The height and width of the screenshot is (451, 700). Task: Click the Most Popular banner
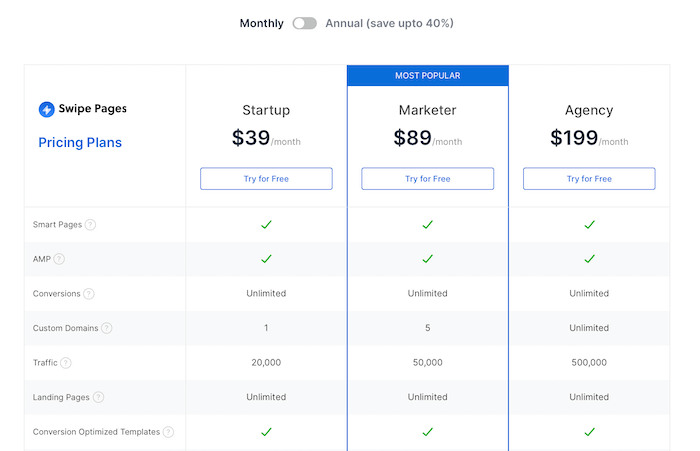click(x=428, y=76)
